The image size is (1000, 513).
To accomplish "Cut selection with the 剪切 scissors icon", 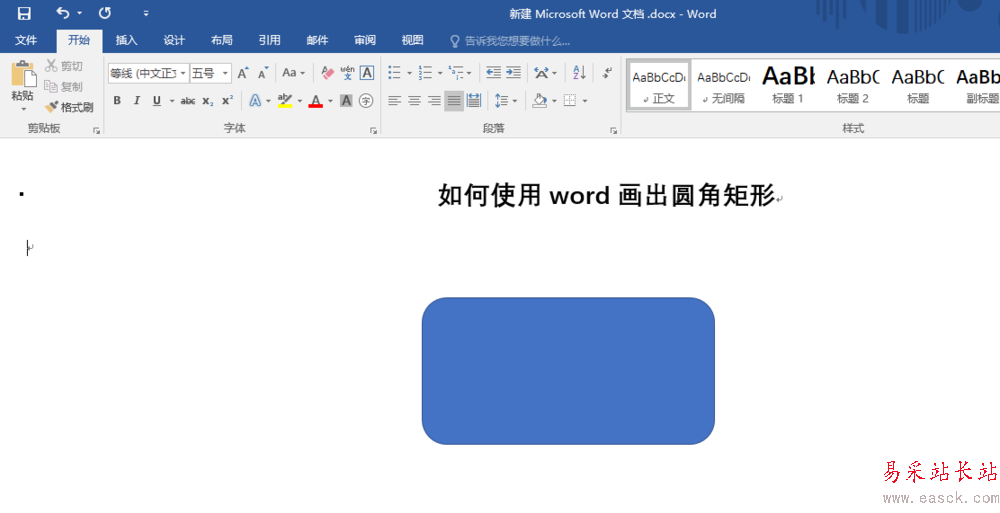I will click(x=51, y=65).
